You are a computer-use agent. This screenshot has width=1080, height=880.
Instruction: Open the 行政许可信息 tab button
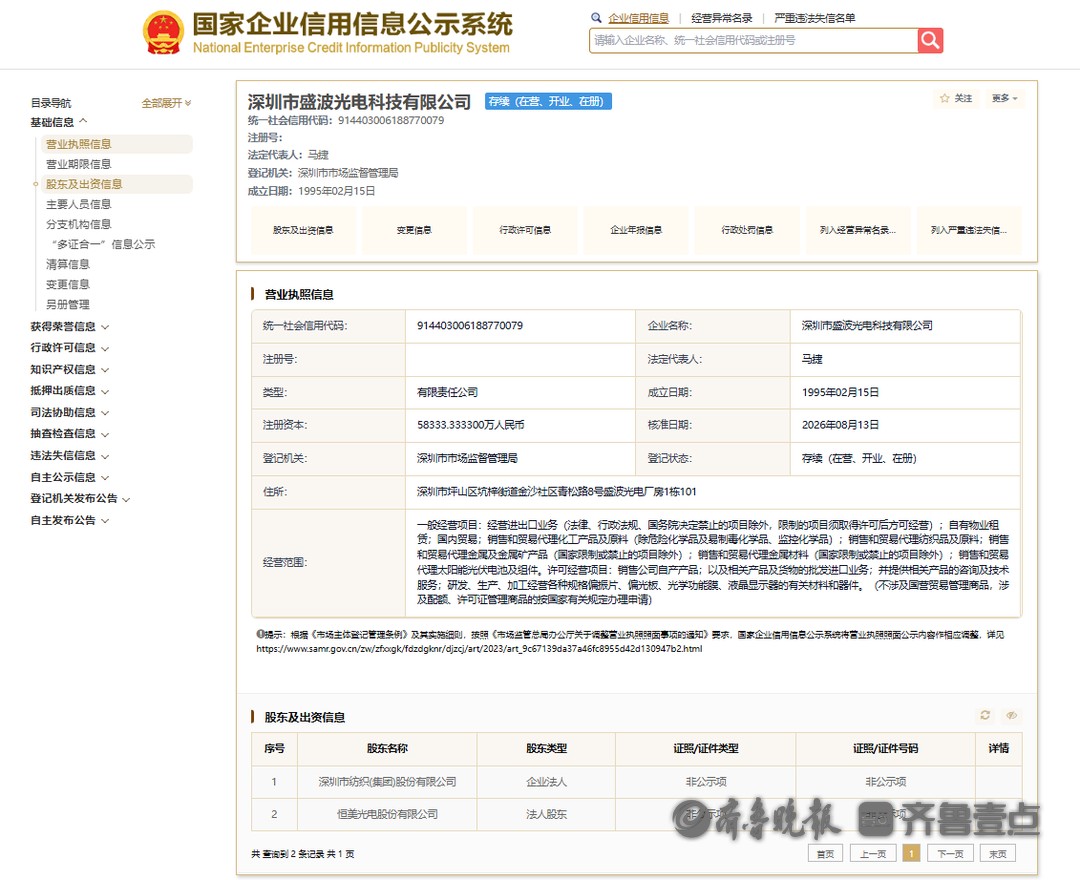525,230
